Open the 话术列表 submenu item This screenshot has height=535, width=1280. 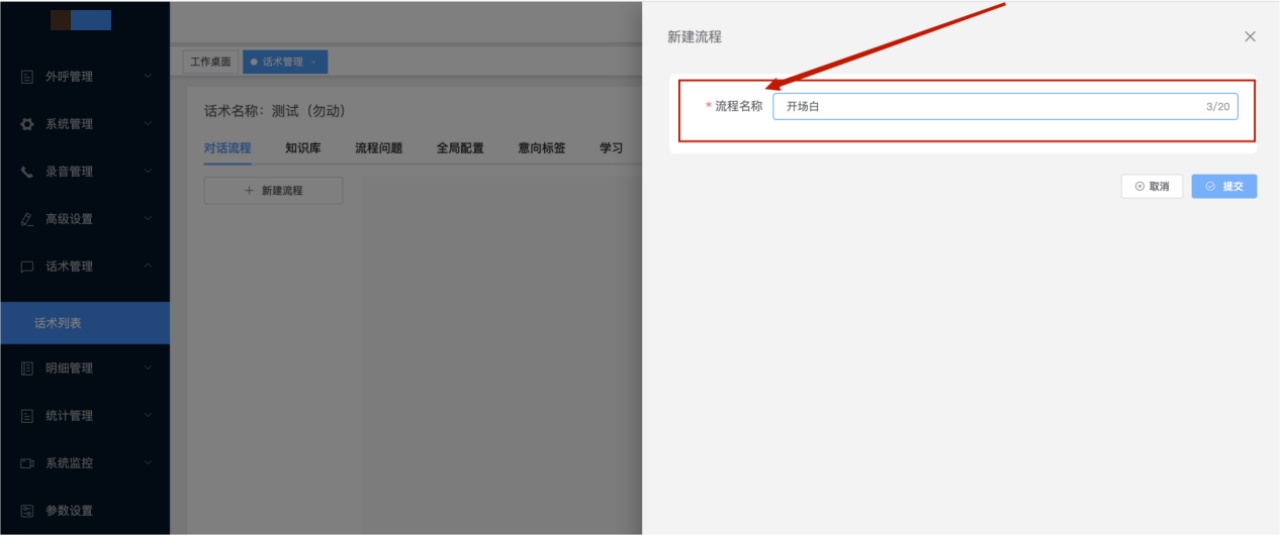(85, 323)
